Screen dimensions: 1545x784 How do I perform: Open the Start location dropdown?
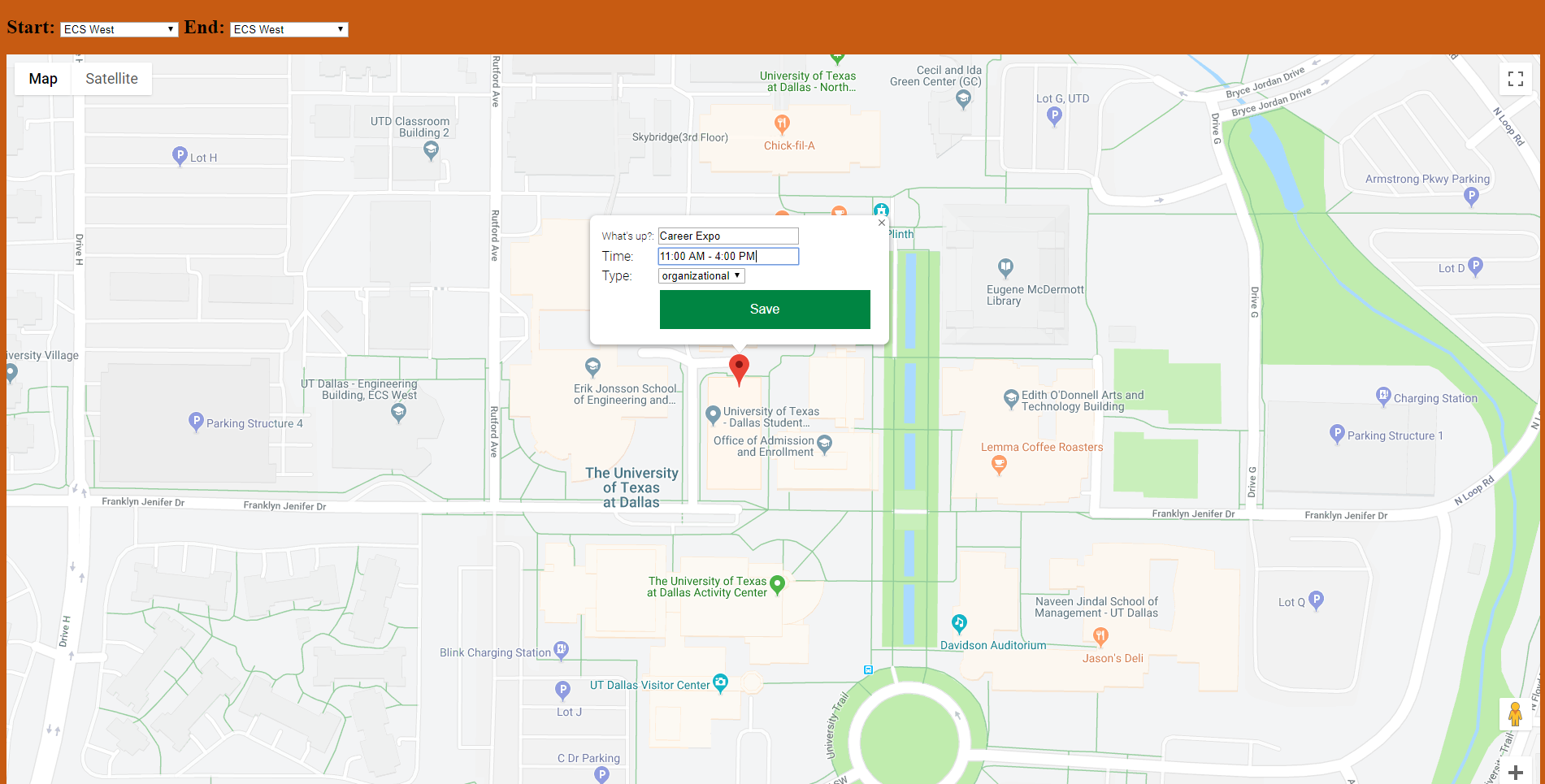click(119, 29)
